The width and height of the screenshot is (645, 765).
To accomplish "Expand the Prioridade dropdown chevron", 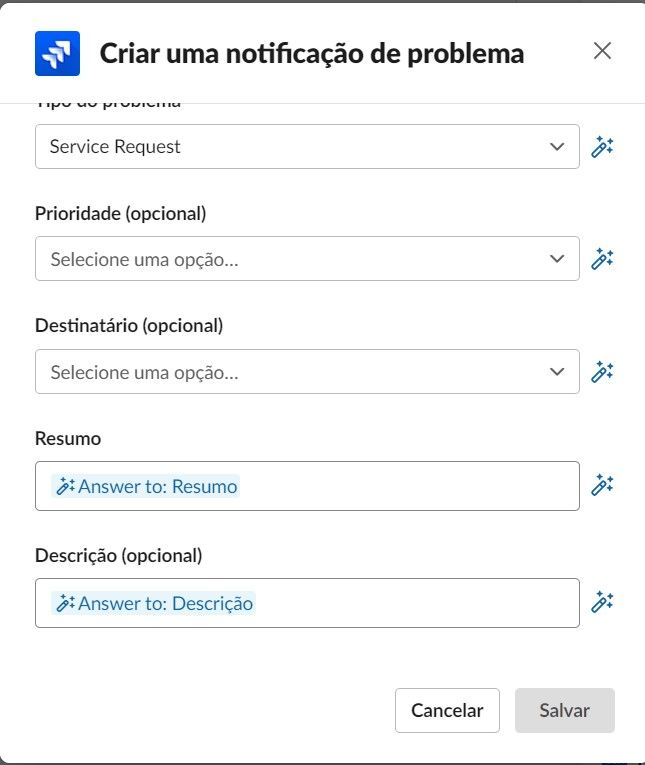I will pyautogui.click(x=558, y=259).
